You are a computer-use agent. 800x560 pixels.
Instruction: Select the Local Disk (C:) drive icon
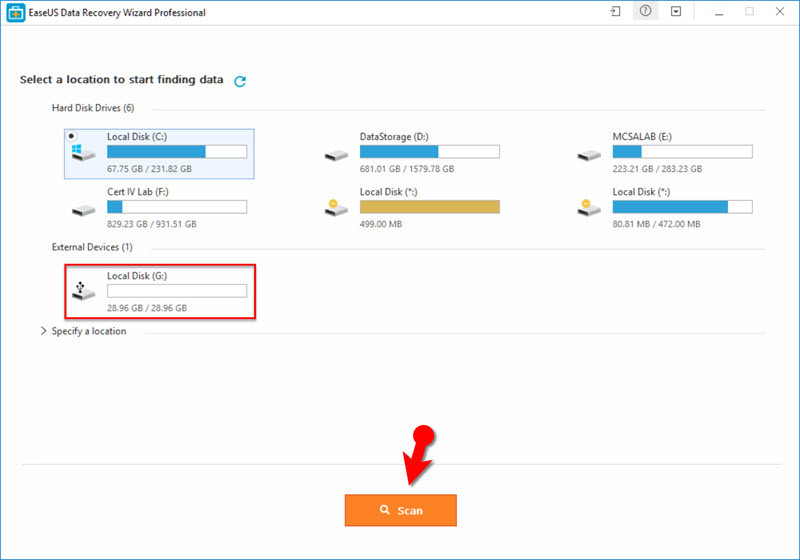coord(83,152)
